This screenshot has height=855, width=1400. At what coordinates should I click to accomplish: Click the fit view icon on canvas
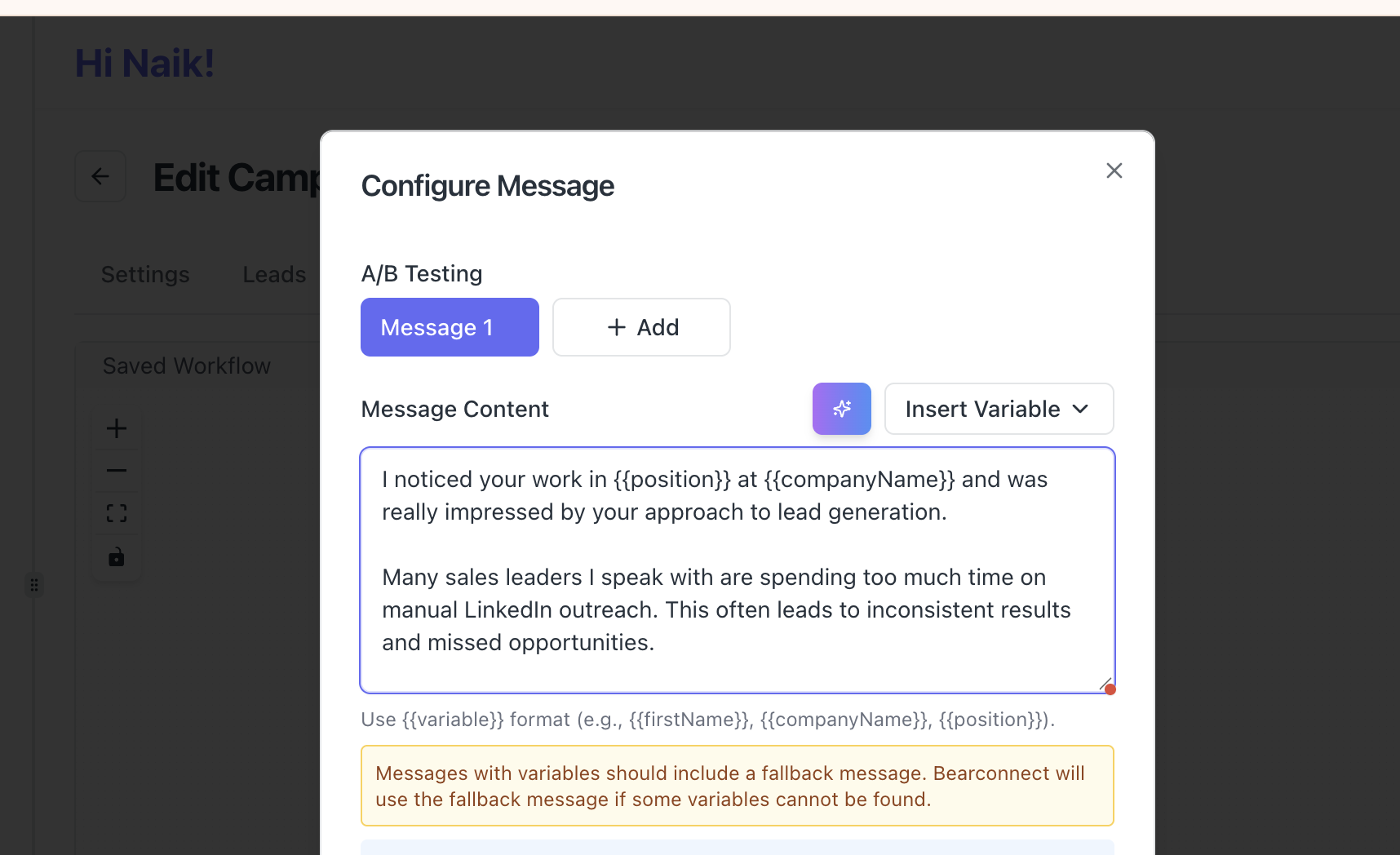coord(117,513)
